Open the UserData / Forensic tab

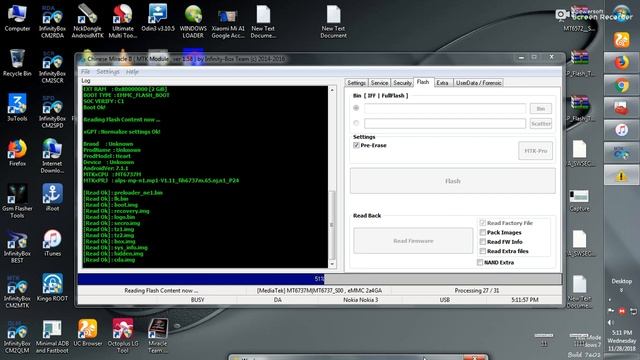point(478,83)
